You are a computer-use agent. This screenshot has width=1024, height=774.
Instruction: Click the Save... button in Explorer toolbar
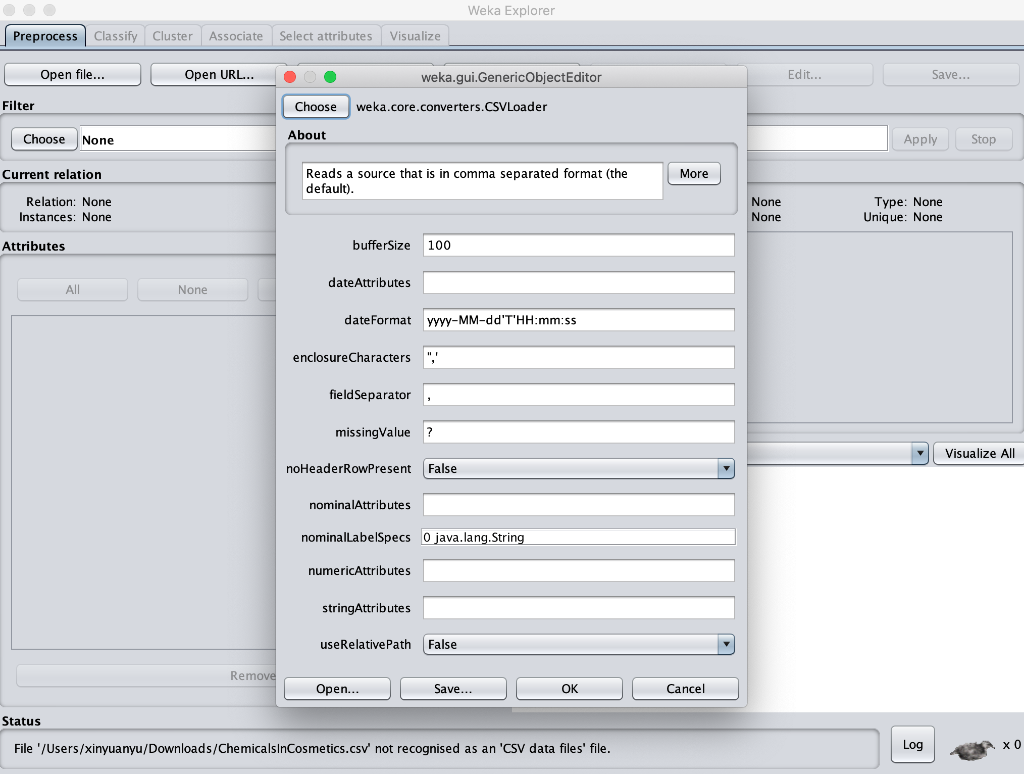coord(950,74)
